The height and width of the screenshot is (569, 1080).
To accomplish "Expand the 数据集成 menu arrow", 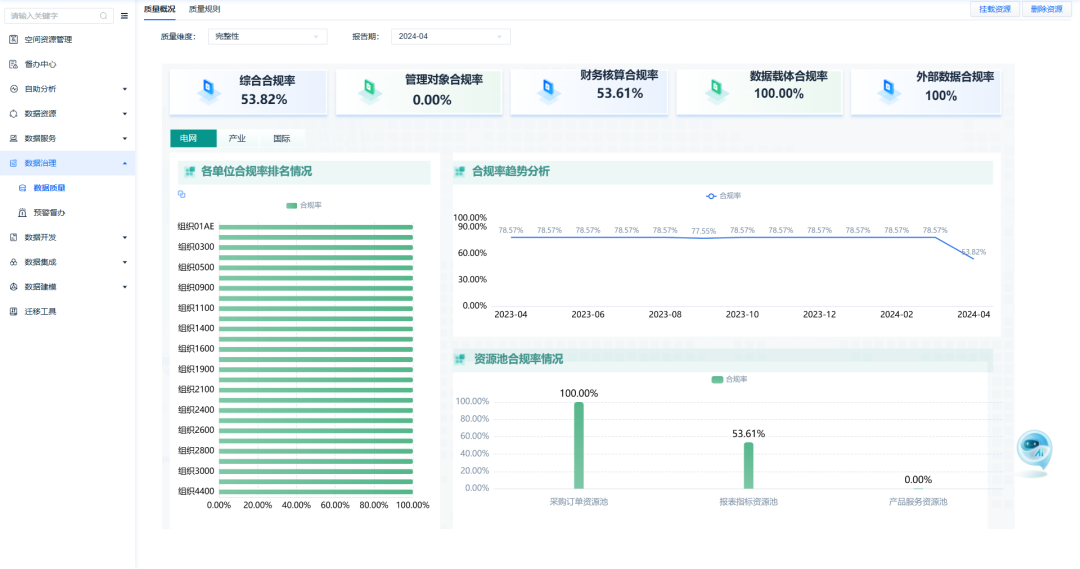I will coord(125,262).
